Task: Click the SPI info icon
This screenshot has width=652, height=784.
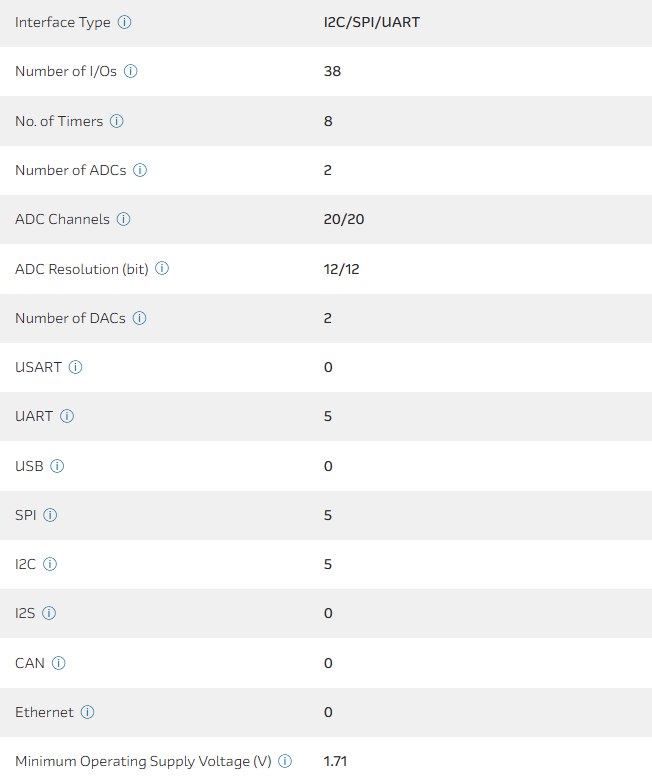Action: pyautogui.click(x=50, y=515)
